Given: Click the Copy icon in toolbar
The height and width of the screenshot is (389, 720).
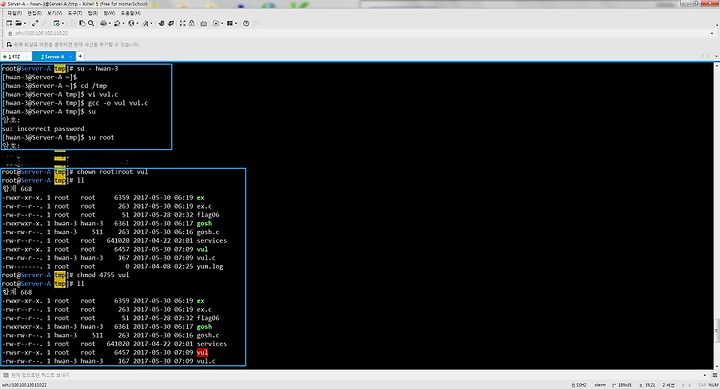Looking at the screenshot, I should 82,23.
